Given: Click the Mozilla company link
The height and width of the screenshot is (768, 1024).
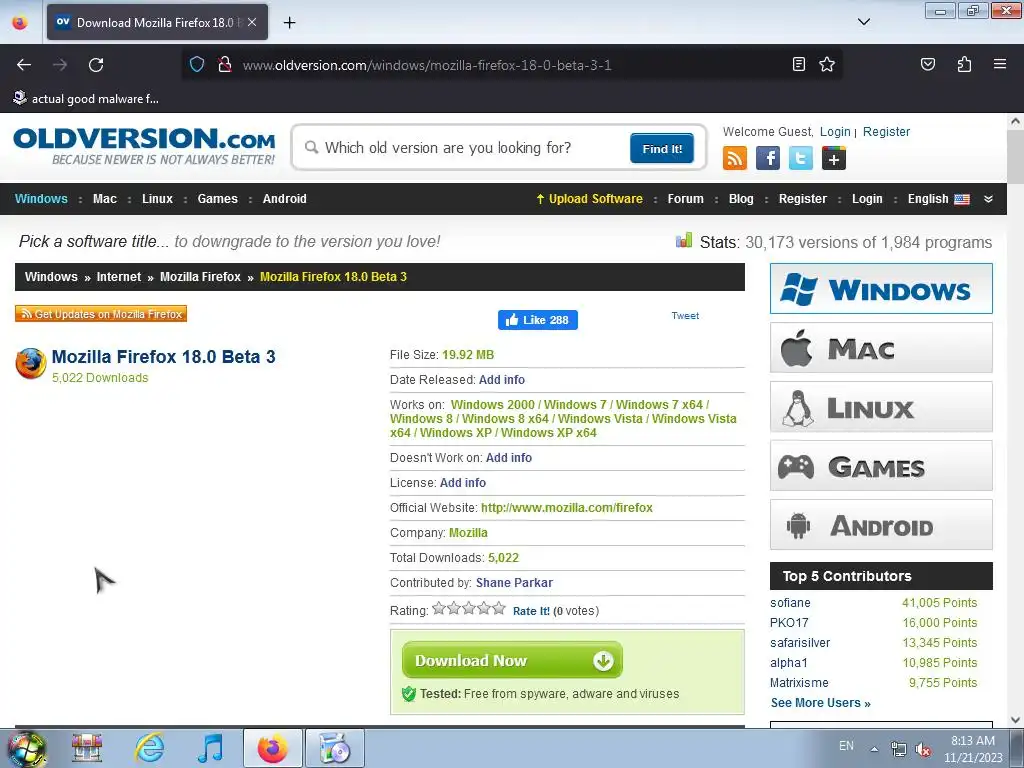Looking at the screenshot, I should pyautogui.click(x=468, y=532).
